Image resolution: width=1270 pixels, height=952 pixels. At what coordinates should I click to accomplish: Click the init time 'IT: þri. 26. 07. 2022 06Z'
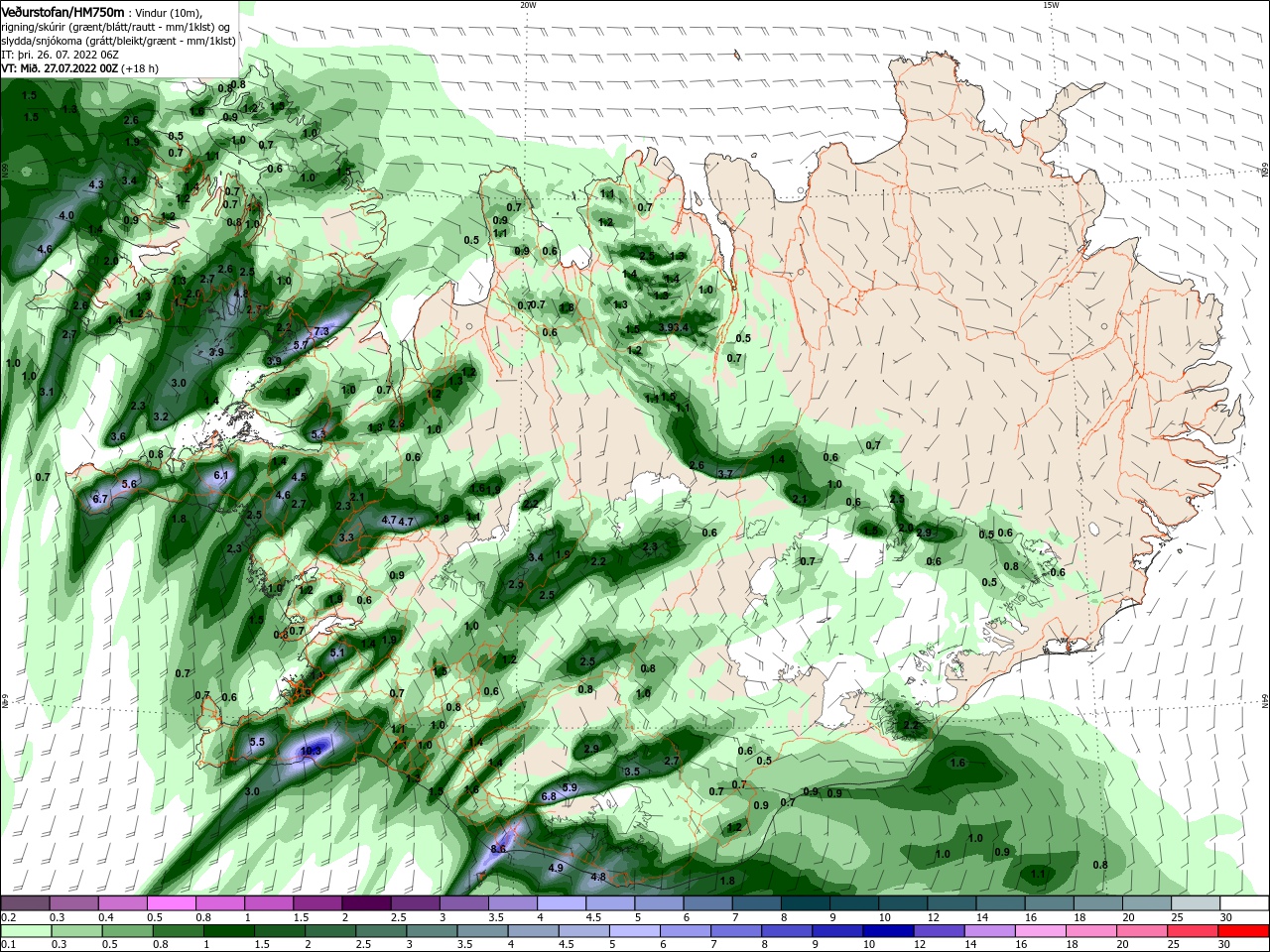[x=58, y=56]
